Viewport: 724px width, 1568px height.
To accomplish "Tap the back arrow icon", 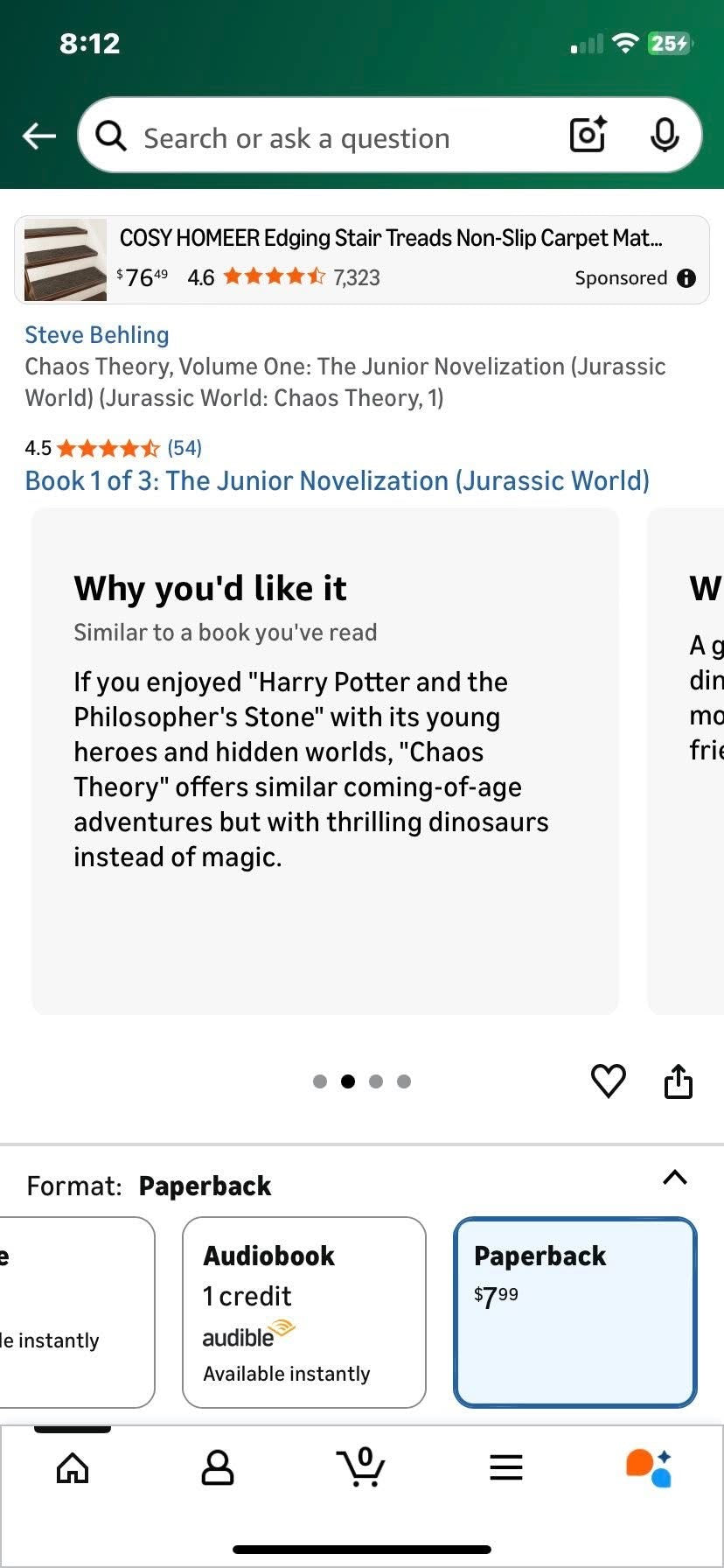I will coord(39,136).
